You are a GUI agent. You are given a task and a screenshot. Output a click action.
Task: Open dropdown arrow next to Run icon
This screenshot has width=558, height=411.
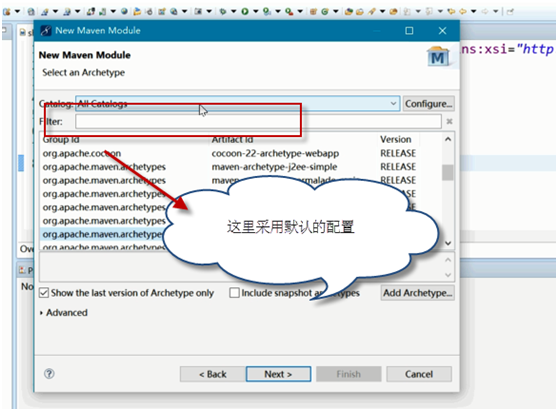click(x=256, y=11)
